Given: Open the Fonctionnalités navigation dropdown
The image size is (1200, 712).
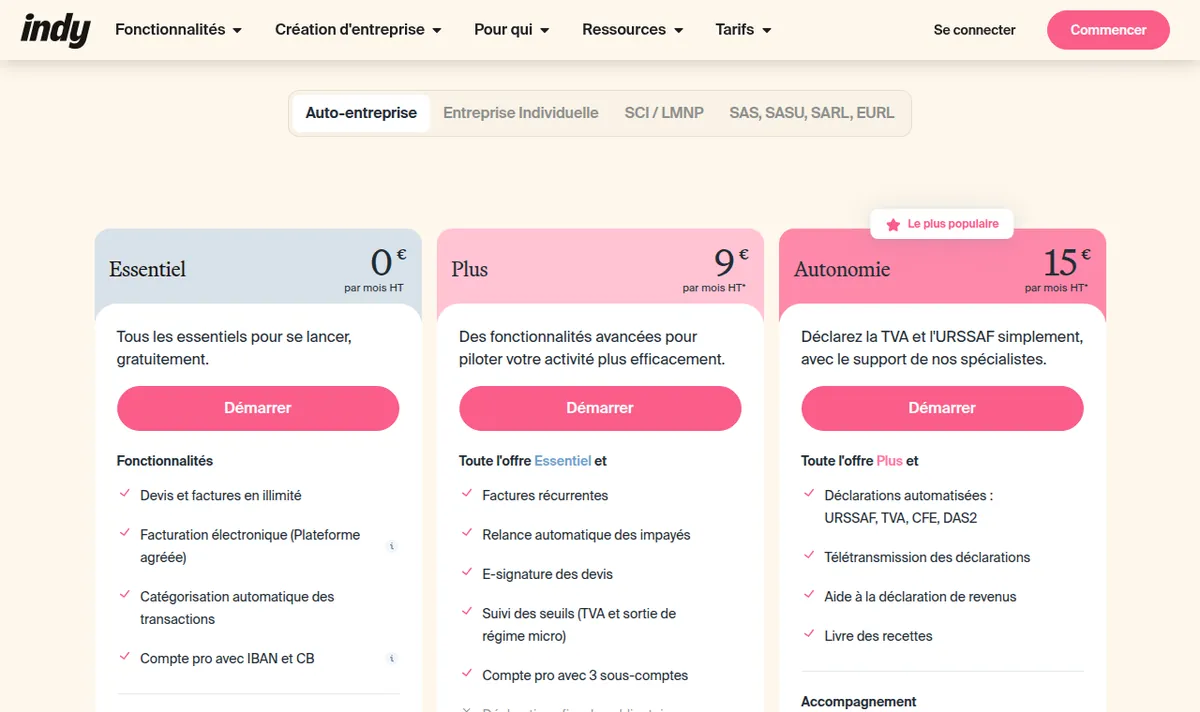Looking at the screenshot, I should (179, 30).
